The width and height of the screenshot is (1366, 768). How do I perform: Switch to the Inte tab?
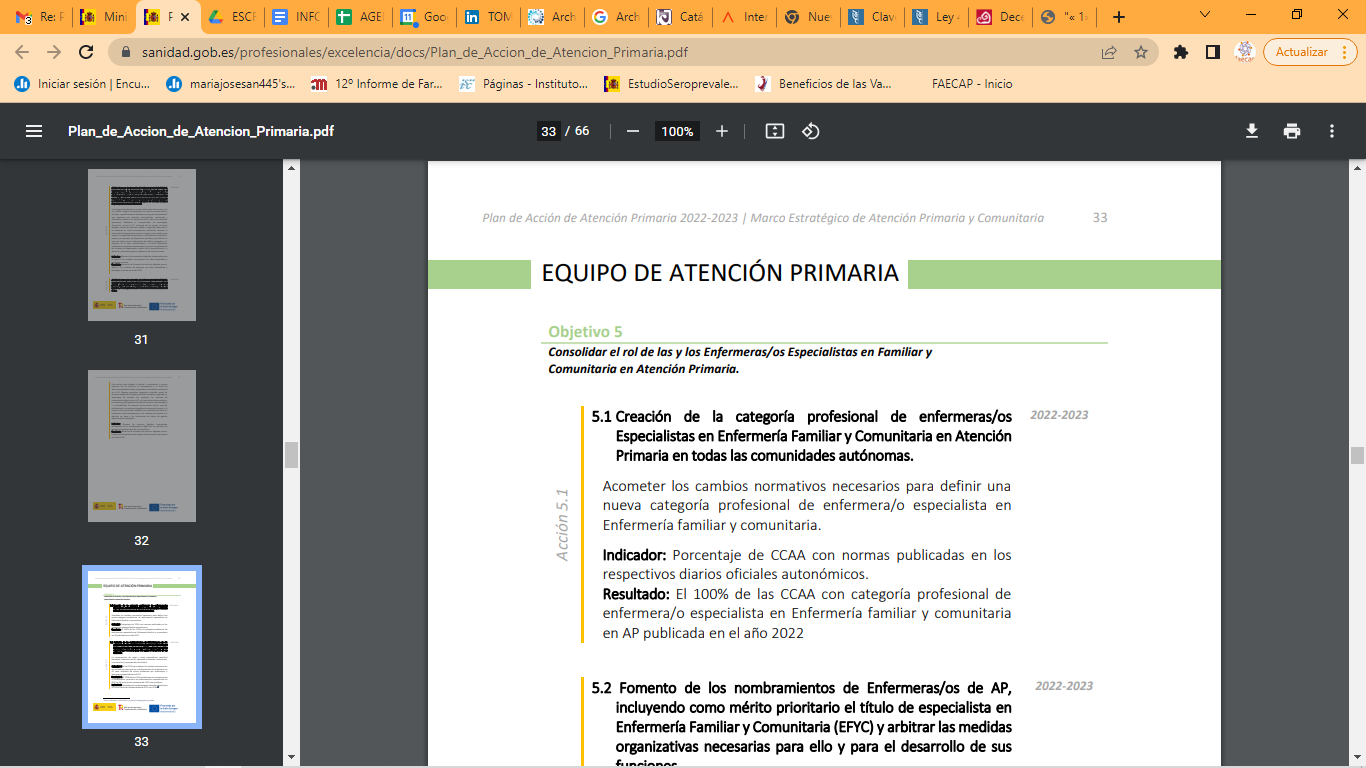[743, 17]
